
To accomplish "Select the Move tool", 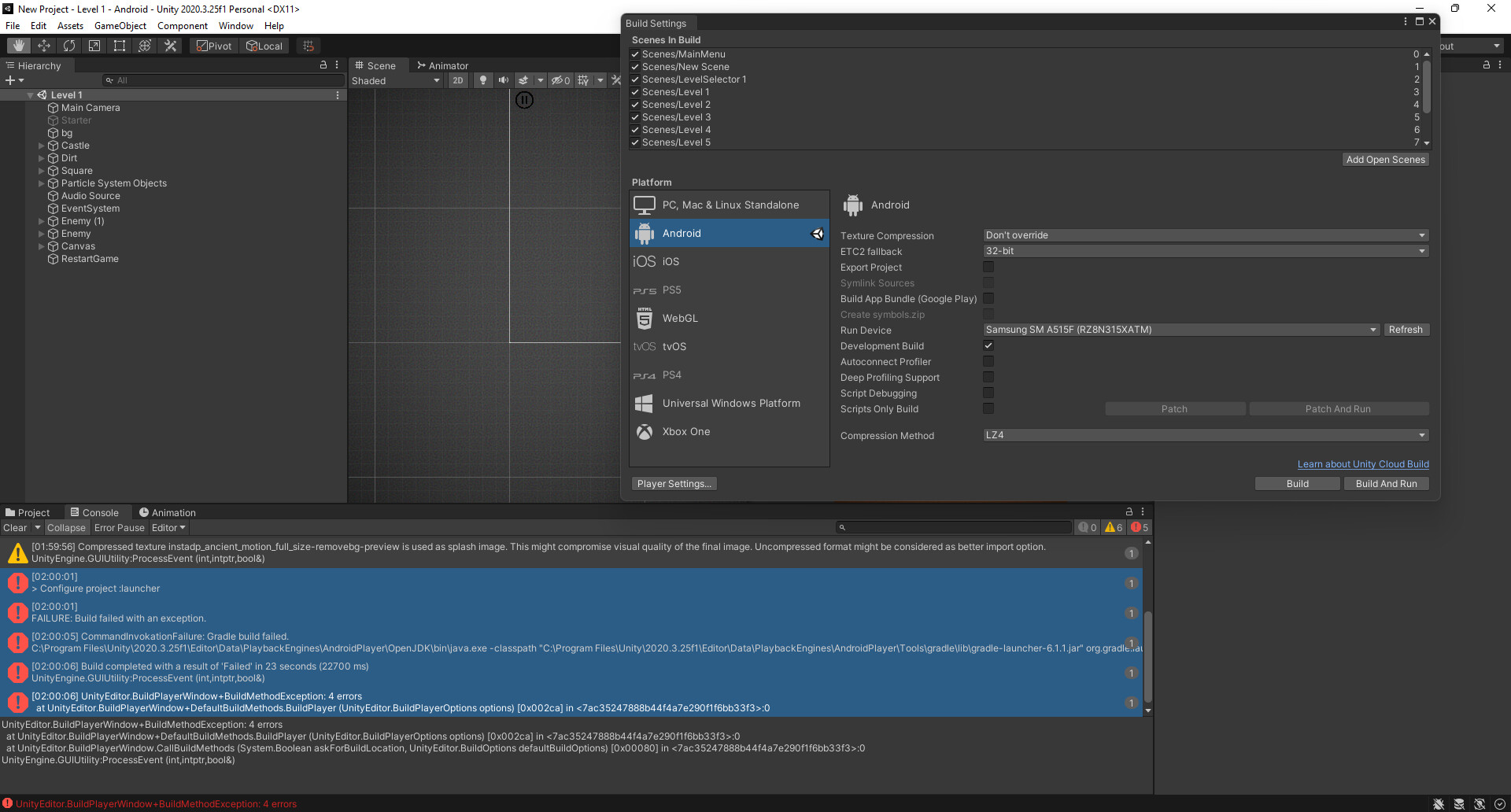I will (43, 45).
